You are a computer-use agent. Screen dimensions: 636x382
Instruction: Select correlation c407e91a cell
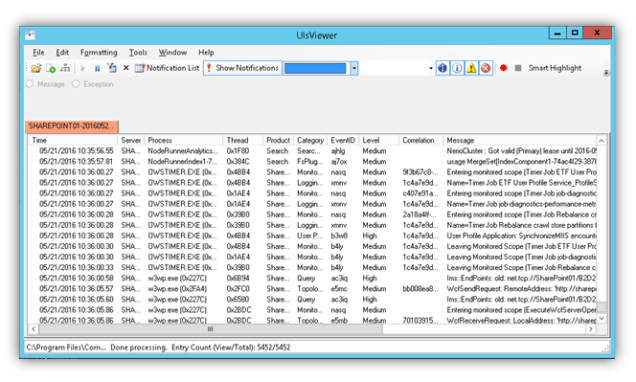(420, 193)
